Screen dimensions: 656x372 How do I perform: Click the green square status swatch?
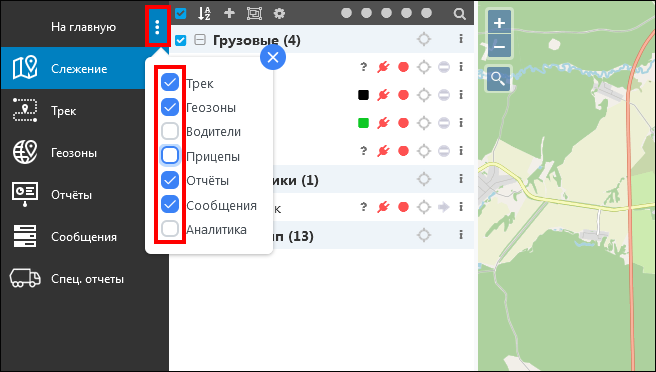[364, 123]
